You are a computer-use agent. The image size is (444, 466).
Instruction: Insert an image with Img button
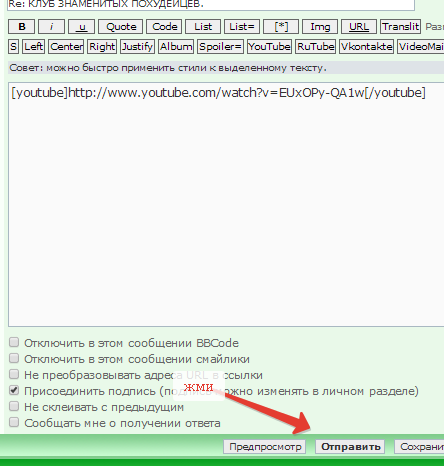pos(320,26)
